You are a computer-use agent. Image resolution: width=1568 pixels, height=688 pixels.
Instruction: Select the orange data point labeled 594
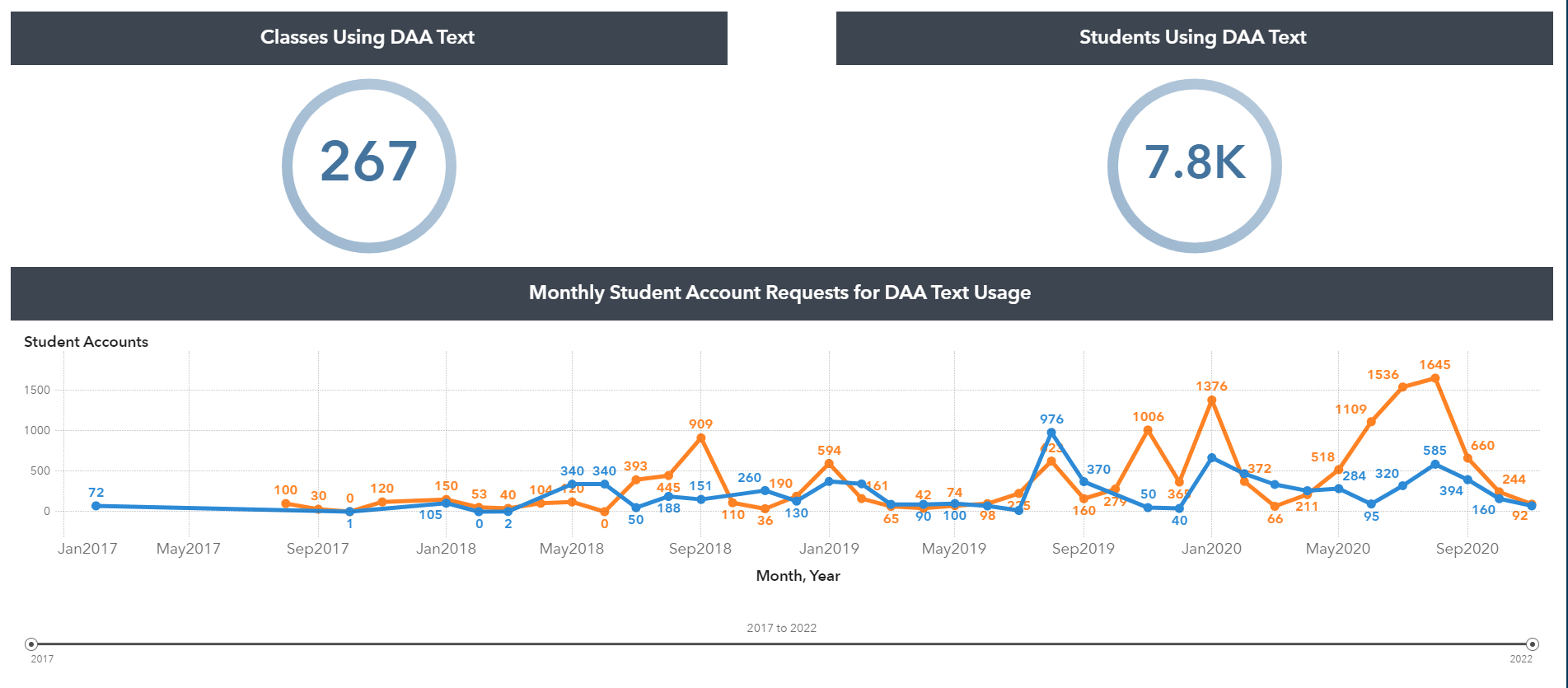(x=829, y=464)
